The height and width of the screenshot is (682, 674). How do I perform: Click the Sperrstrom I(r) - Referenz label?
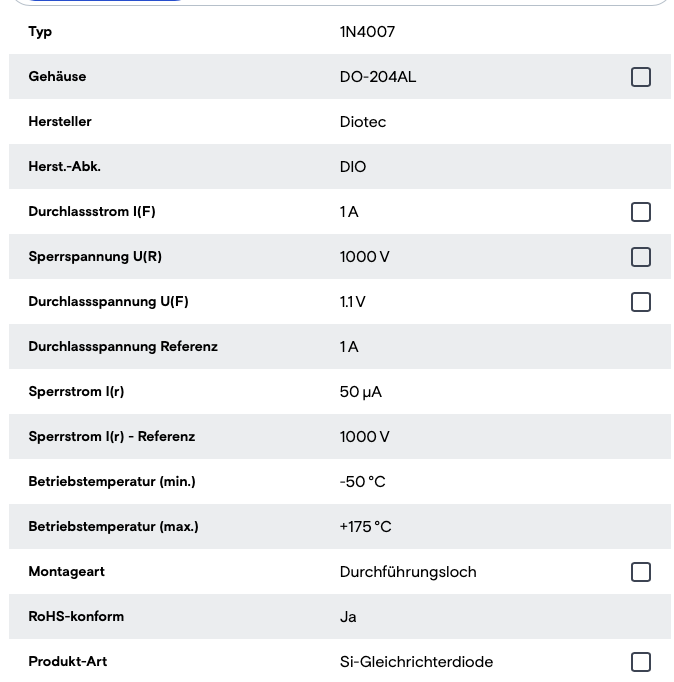pos(112,437)
